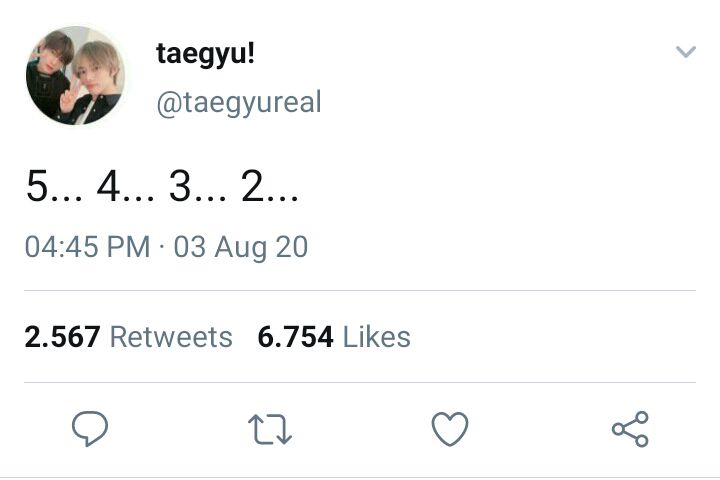This screenshot has height=480, width=720.
Task: Open the @taegyureal handle link
Action: [x=239, y=102]
